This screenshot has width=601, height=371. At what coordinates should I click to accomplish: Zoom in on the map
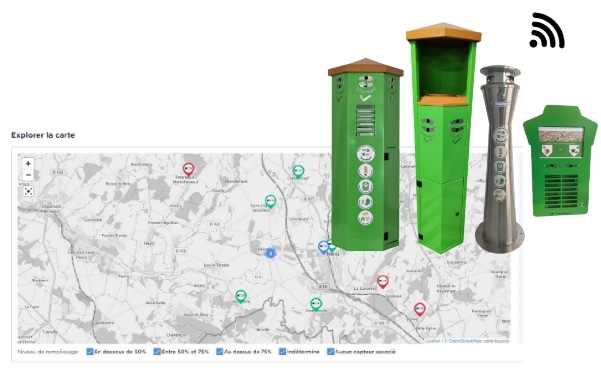coord(28,164)
